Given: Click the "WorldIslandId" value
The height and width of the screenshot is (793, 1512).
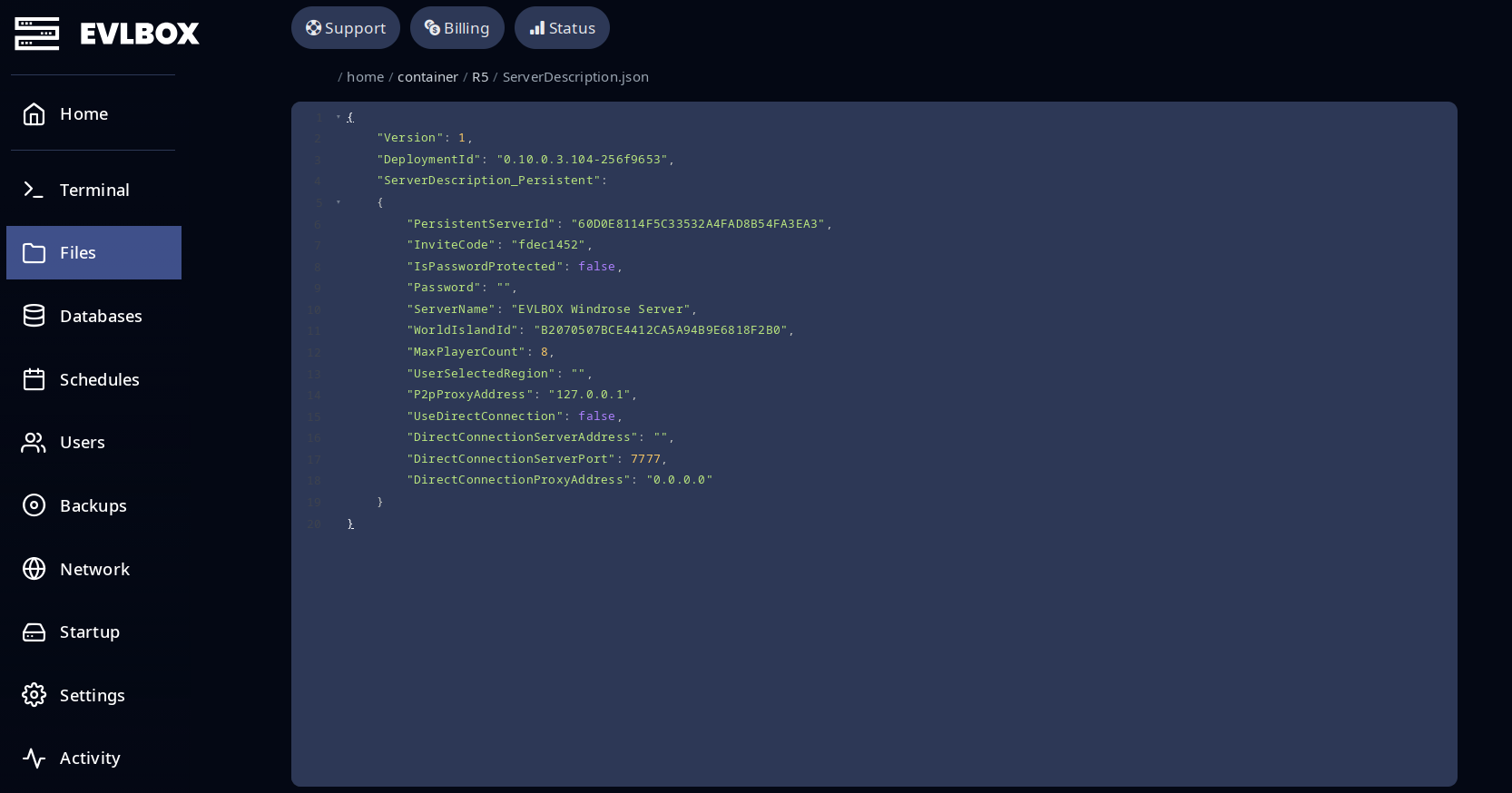Looking at the screenshot, I should [x=661, y=330].
